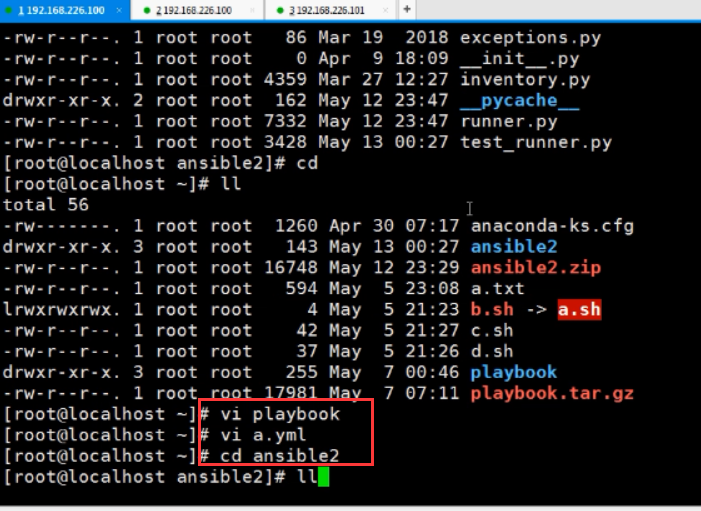This screenshot has width=701, height=511.
Task: Click the file size 17981
Action: click(291, 393)
